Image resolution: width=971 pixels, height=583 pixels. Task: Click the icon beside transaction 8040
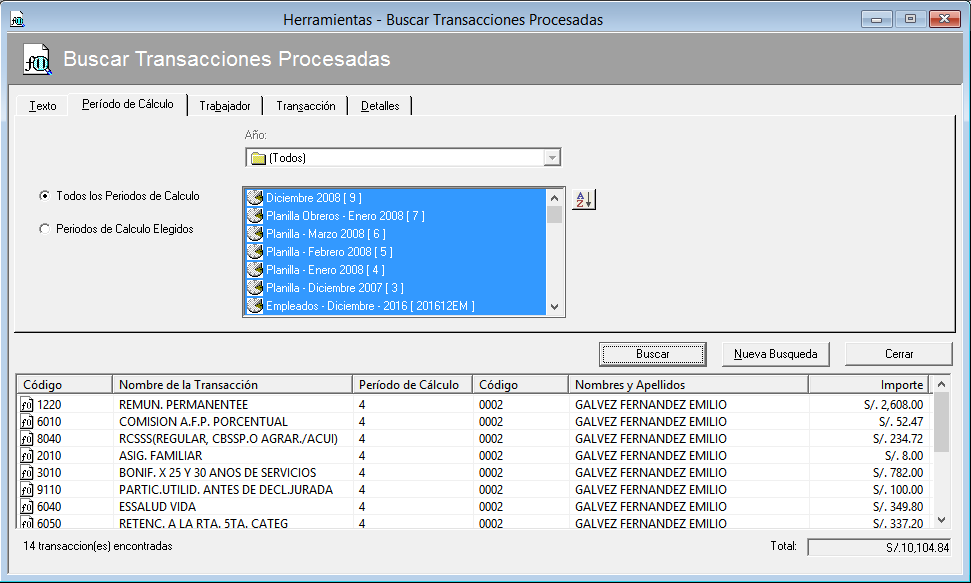click(27, 439)
